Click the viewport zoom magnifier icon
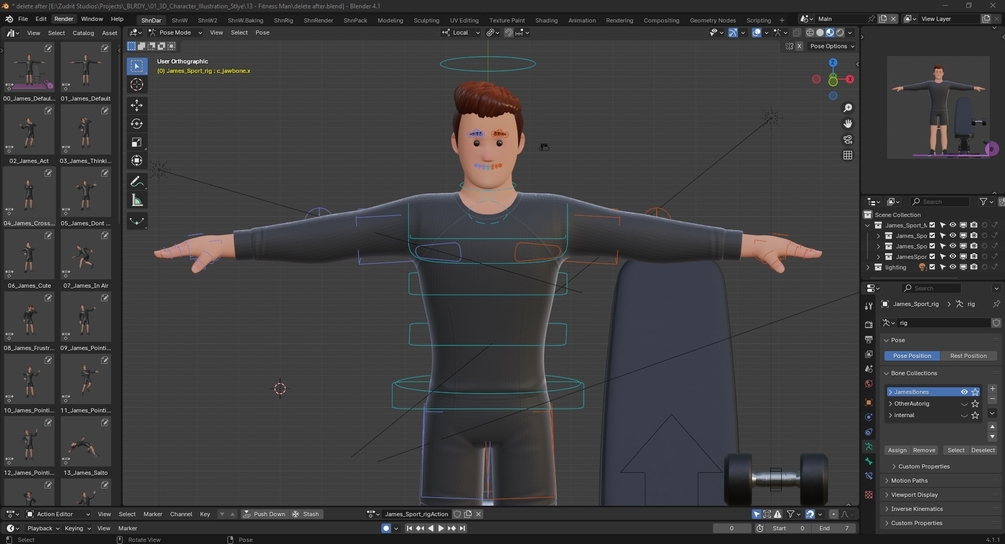The height and width of the screenshot is (544, 1005). 848,108
